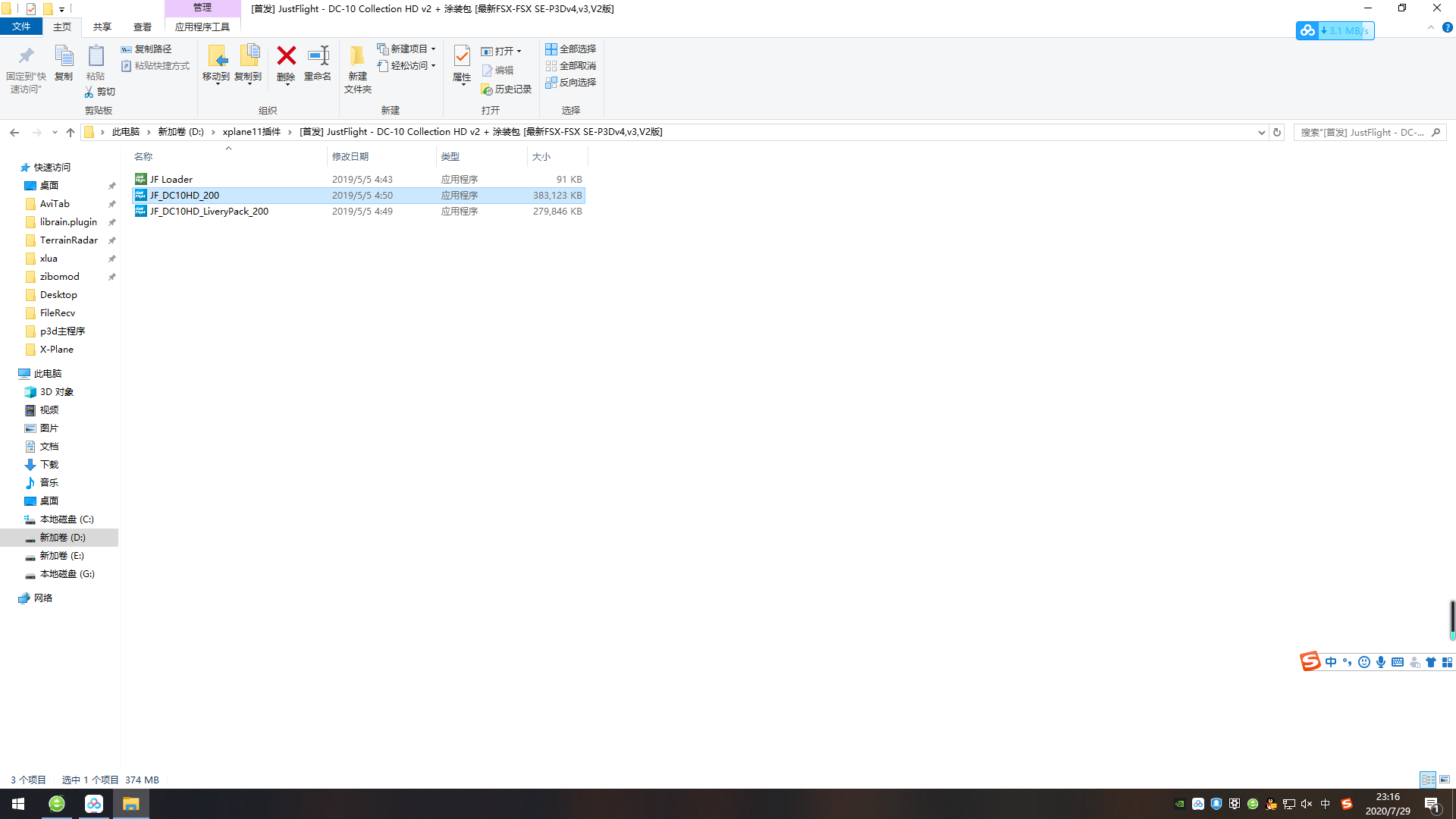Open librain.plugin folder in sidebar
This screenshot has height=819, width=1456.
pyautogui.click(x=68, y=222)
